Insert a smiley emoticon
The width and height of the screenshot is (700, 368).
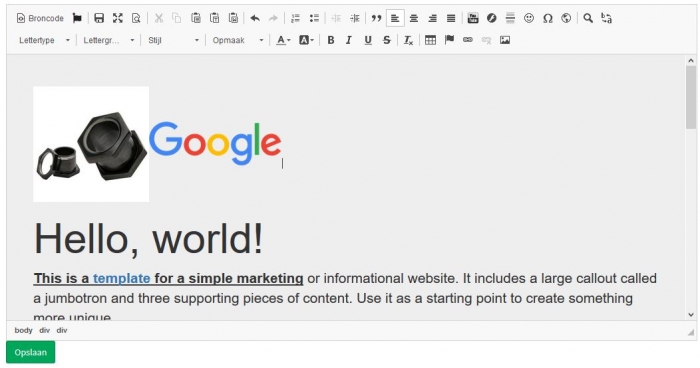529,18
